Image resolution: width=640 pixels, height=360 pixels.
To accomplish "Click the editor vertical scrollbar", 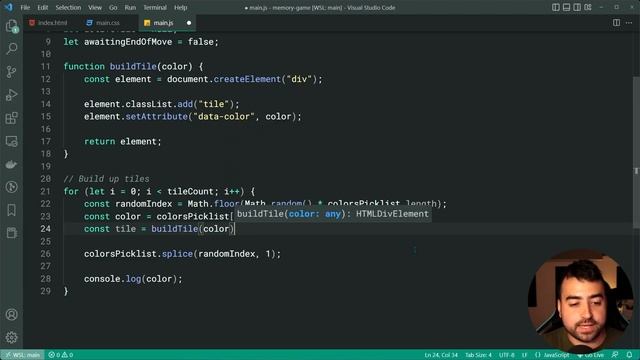I will pyautogui.click(x=636, y=153).
